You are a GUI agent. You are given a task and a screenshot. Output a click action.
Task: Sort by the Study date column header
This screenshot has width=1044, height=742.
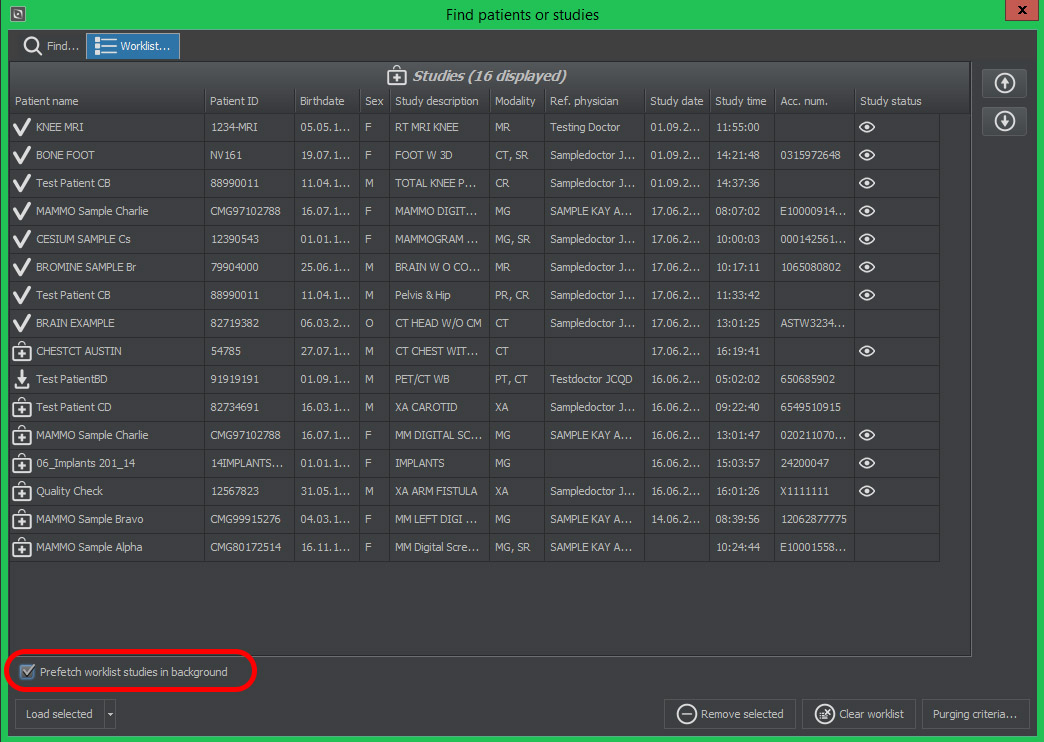pos(676,101)
